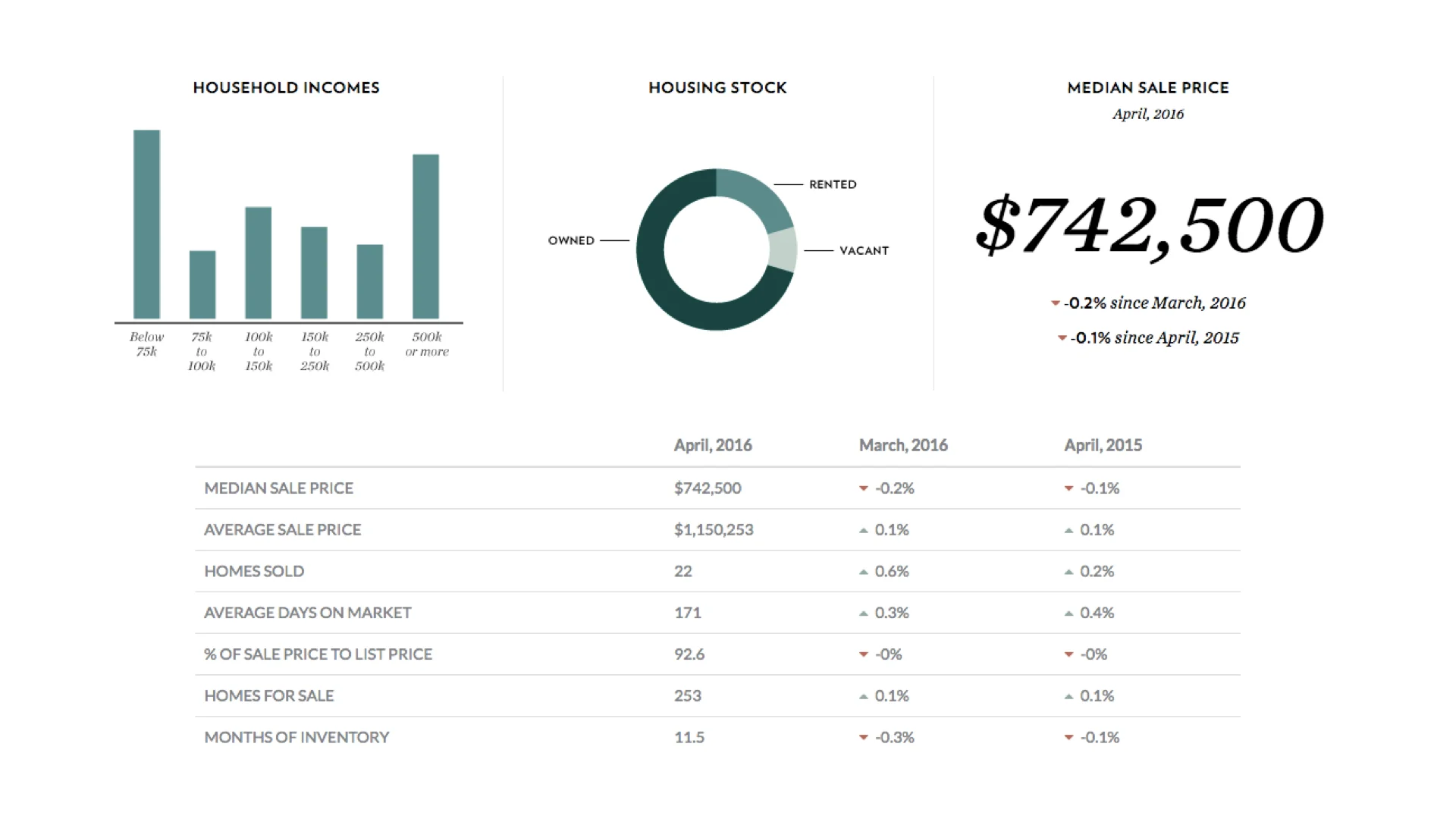Viewport: 1456px width, 819px height.
Task: Select the 100k to 150k bar
Action: click(x=258, y=262)
